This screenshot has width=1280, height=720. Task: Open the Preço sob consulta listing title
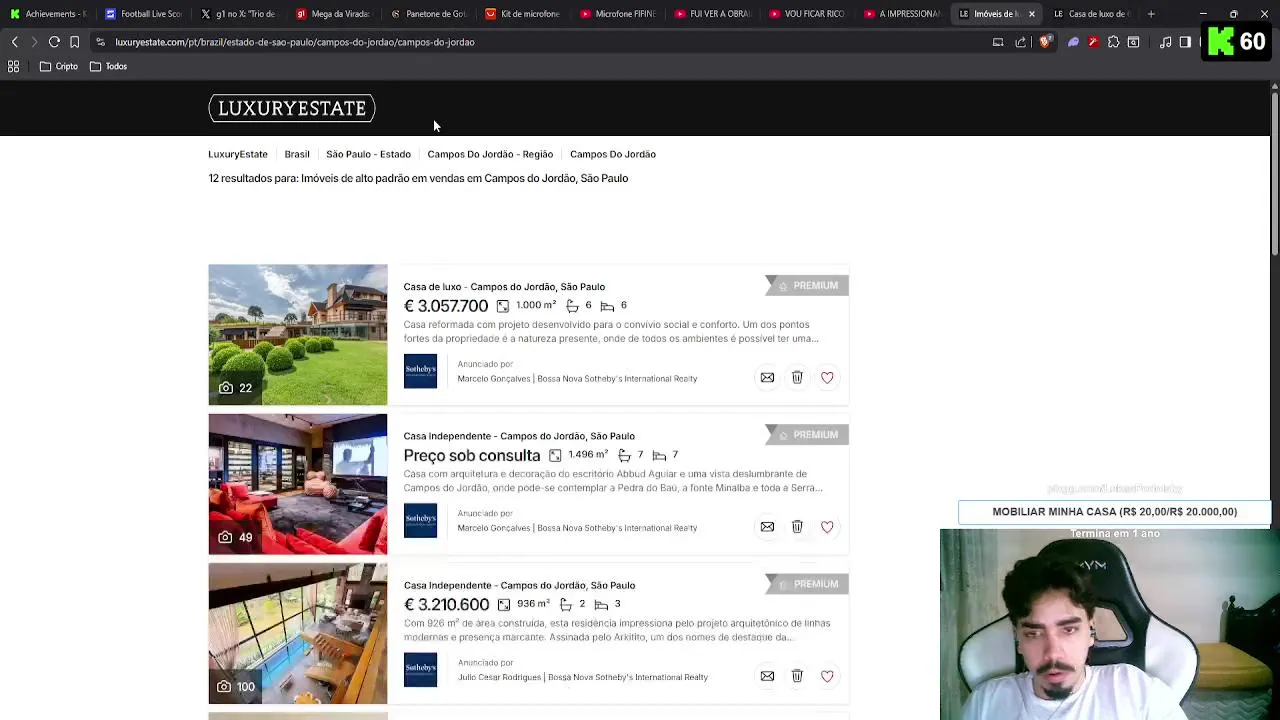[x=519, y=436]
